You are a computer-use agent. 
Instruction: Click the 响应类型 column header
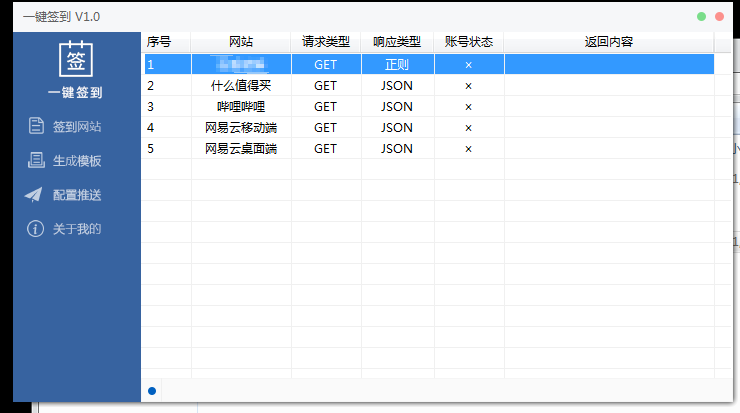click(x=397, y=42)
